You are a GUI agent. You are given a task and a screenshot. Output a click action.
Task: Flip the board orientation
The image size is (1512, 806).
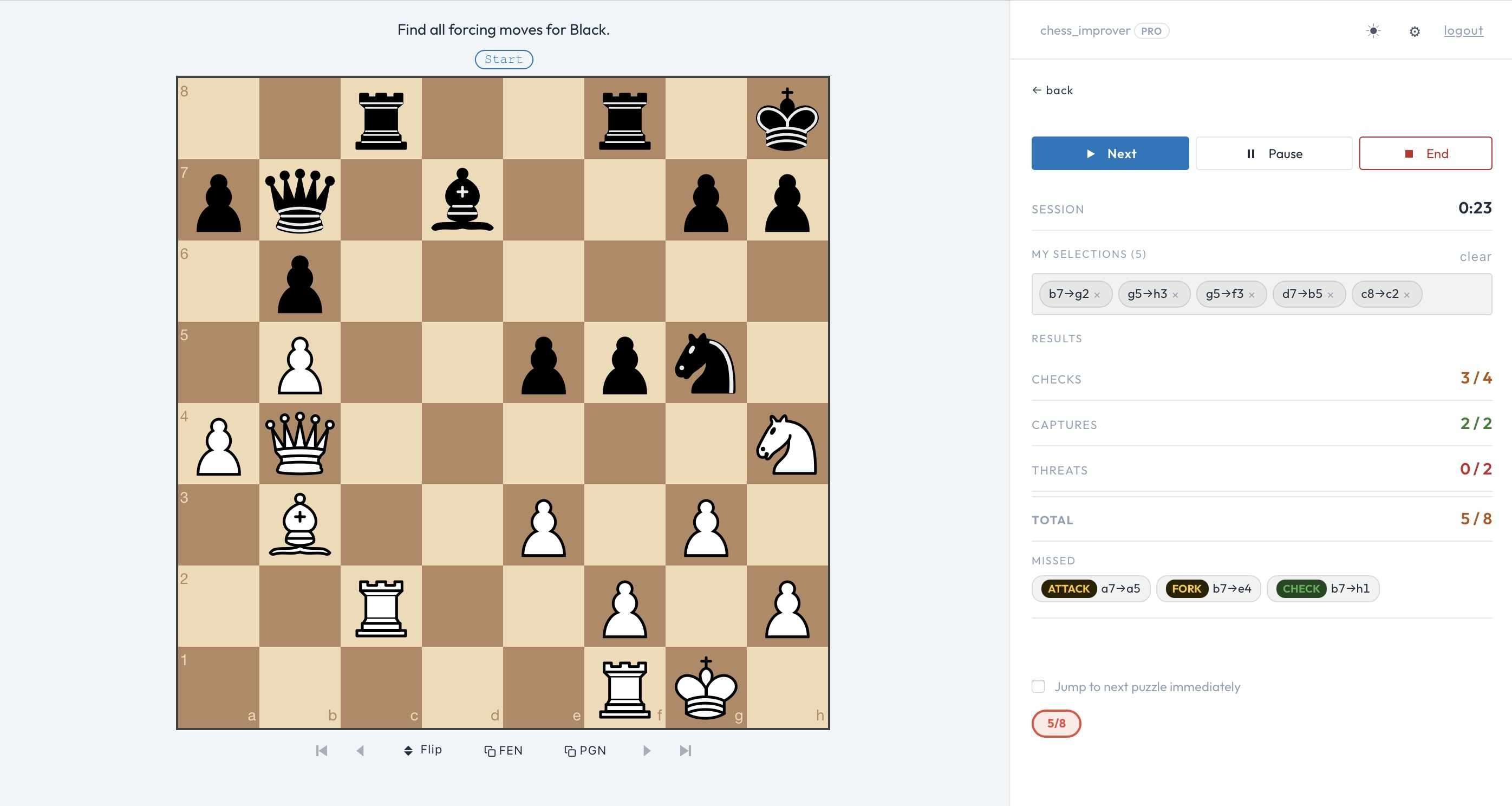[423, 750]
